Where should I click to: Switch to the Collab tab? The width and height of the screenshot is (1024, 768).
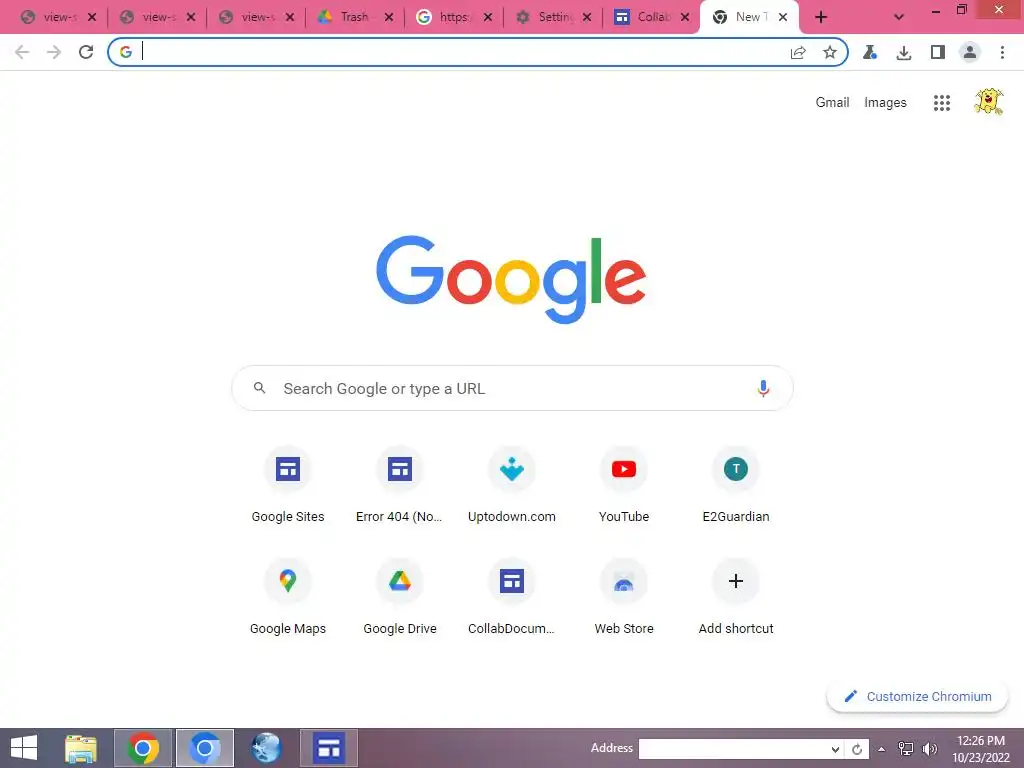click(651, 18)
